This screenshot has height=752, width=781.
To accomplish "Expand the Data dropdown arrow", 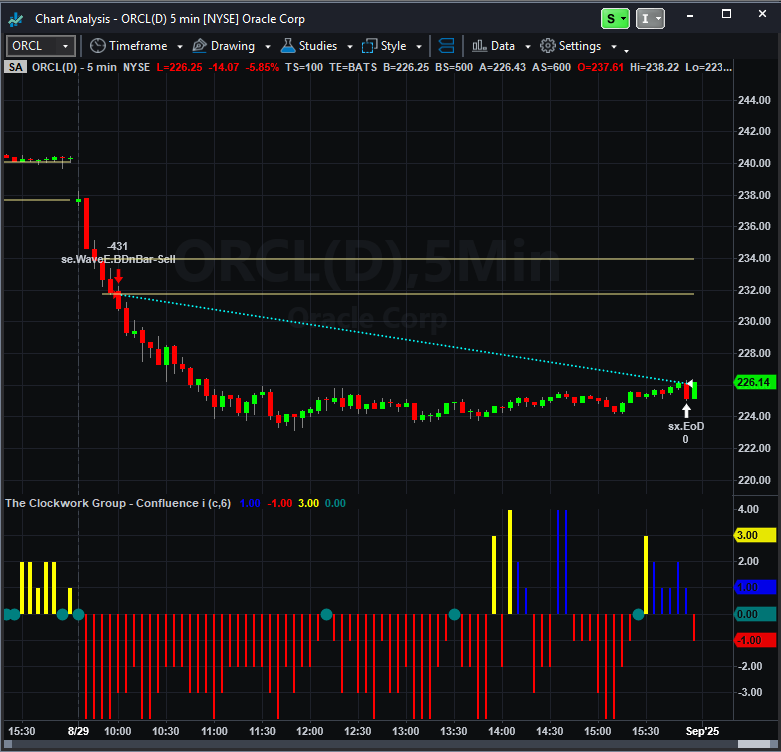I will [x=528, y=47].
